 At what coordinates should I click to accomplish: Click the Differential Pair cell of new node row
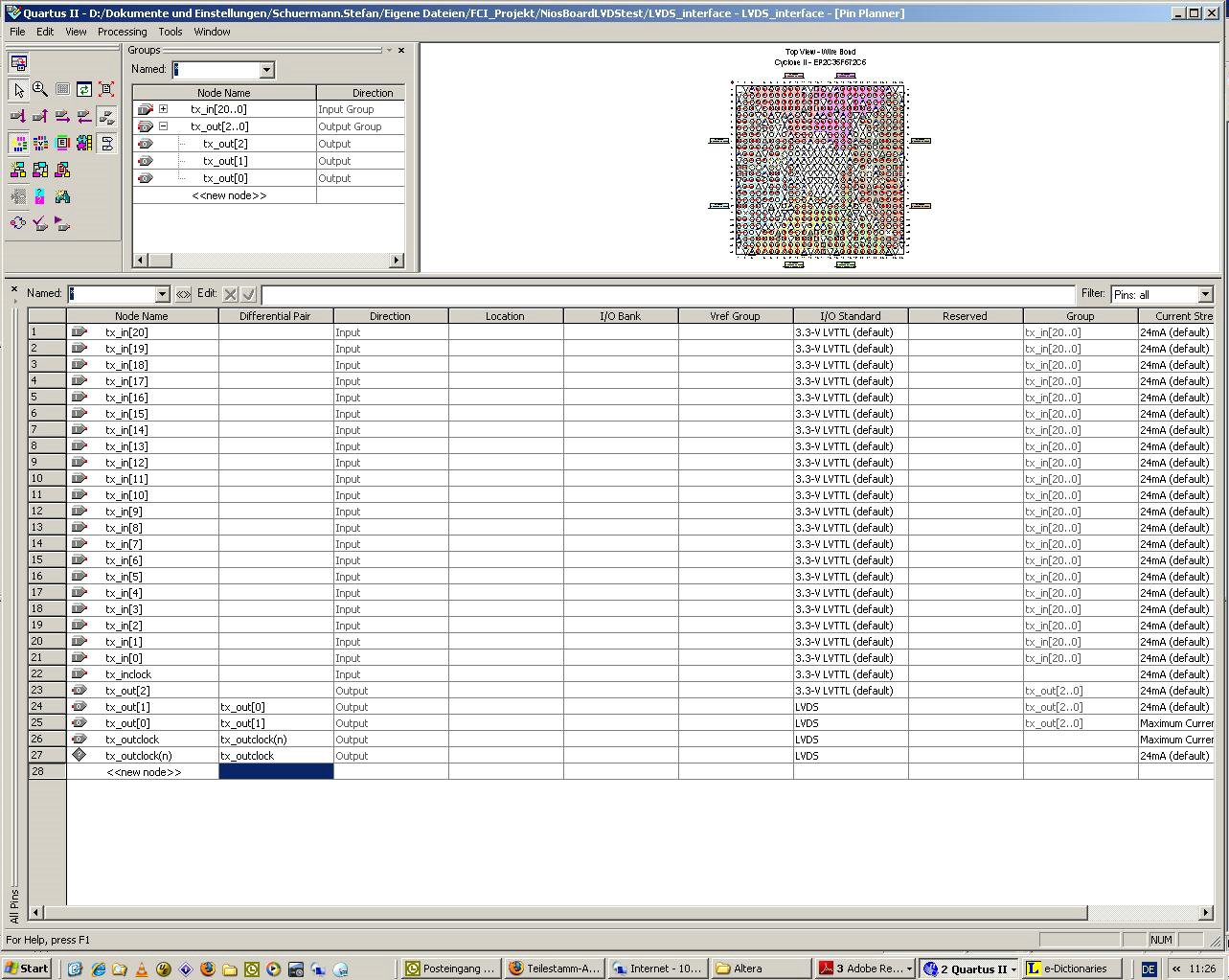(x=276, y=771)
